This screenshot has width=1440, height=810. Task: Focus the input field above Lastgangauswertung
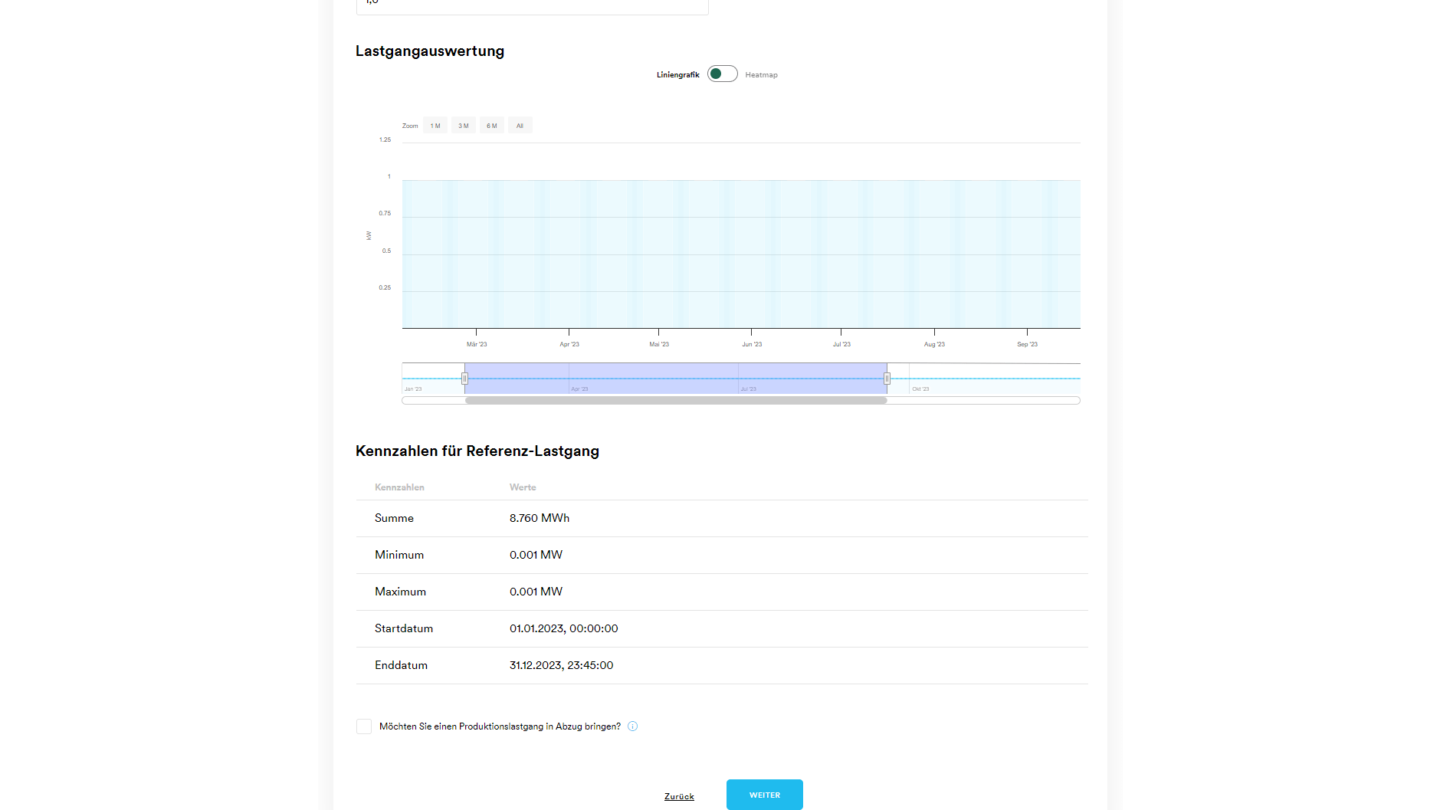click(x=532, y=5)
